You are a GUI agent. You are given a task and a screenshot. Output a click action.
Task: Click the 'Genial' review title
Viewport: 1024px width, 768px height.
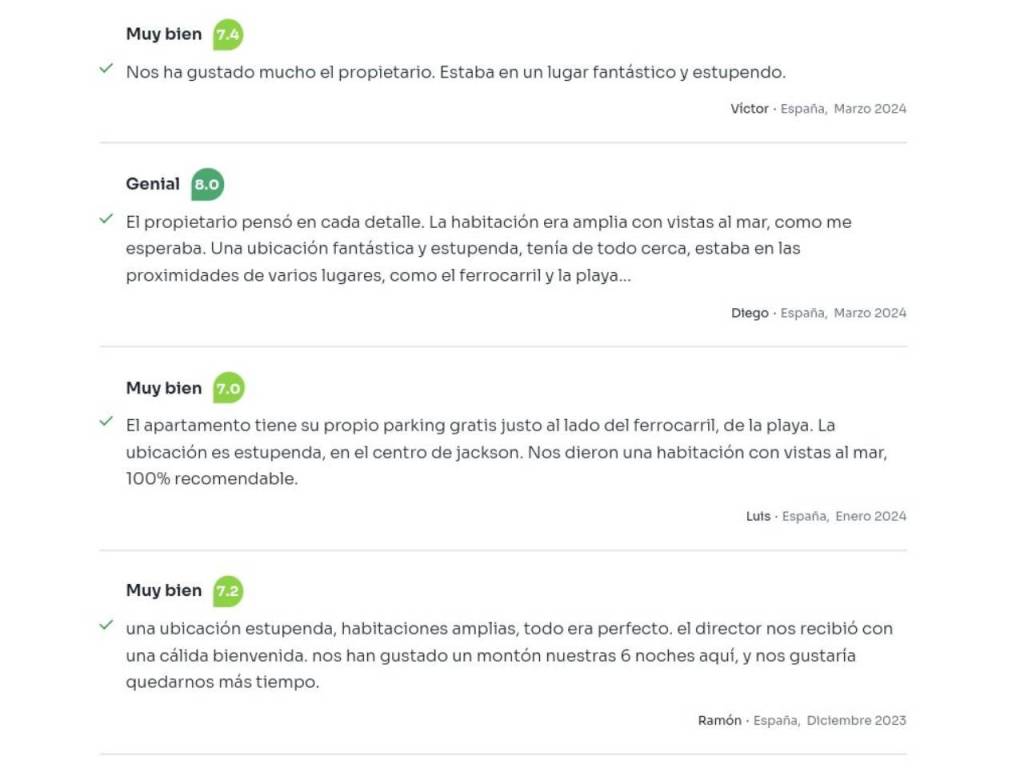pyautogui.click(x=153, y=184)
